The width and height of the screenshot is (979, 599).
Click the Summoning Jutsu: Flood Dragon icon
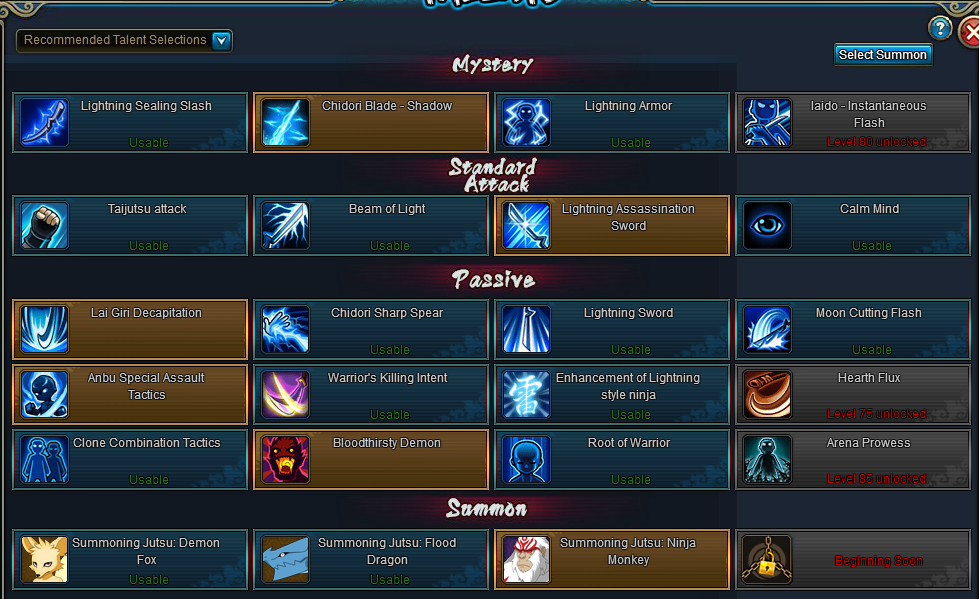pyautogui.click(x=285, y=560)
